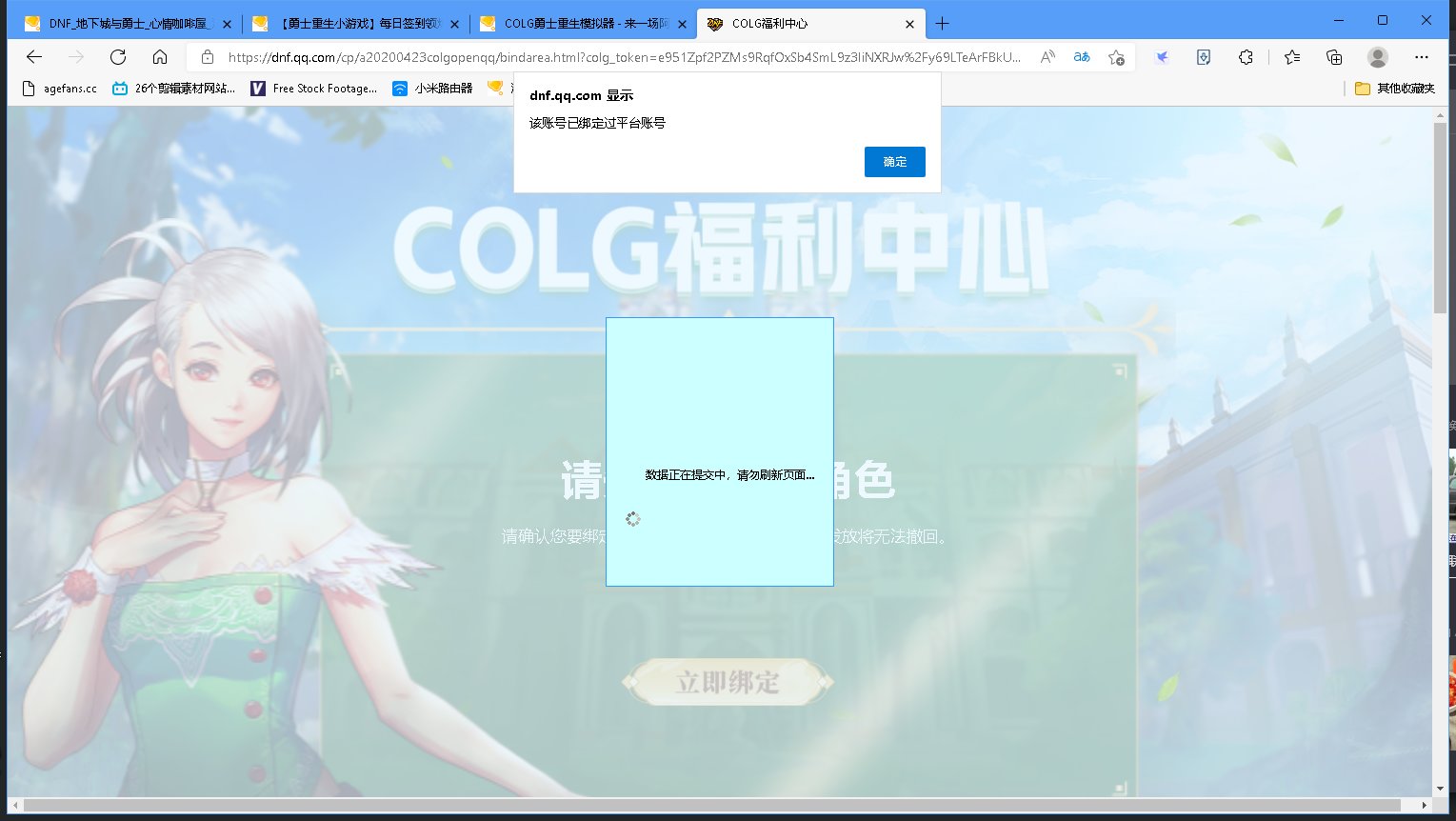Close the COLG福利中心 tab
Screen dimensions: 1456x821
click(x=909, y=24)
